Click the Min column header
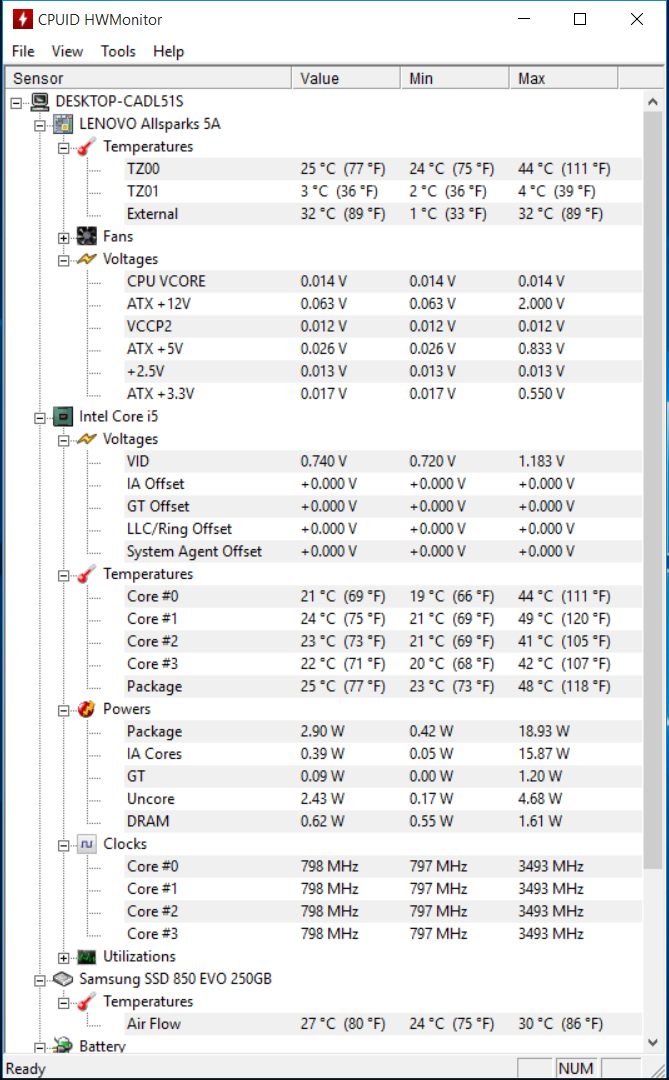669x1080 pixels. click(x=455, y=79)
